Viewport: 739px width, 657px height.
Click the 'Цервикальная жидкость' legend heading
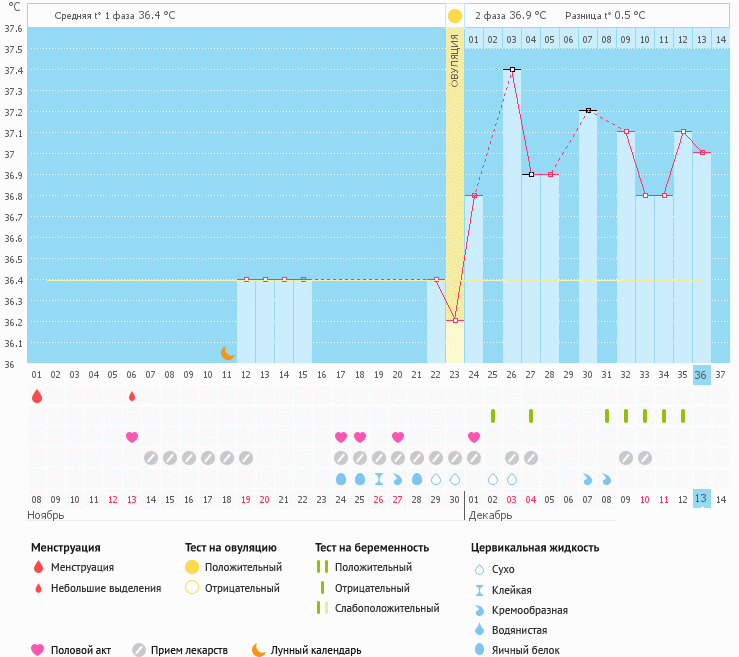(x=535, y=548)
